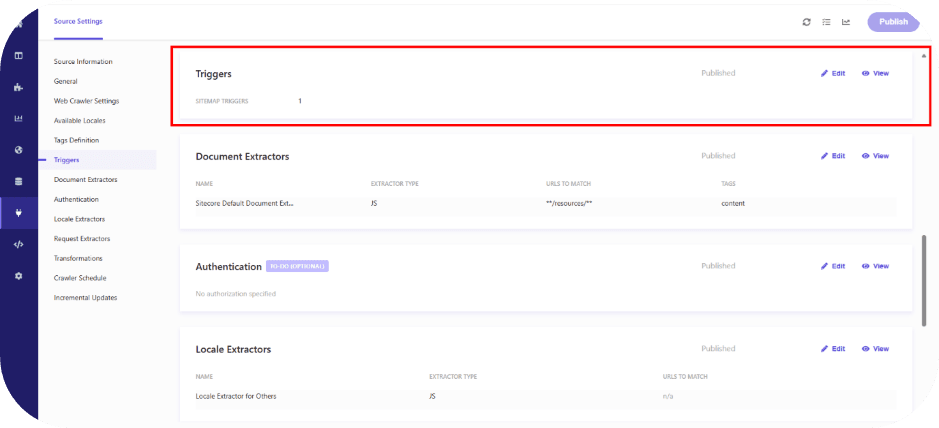
Task: Click the scrollbar up arrow
Action: coord(923,56)
